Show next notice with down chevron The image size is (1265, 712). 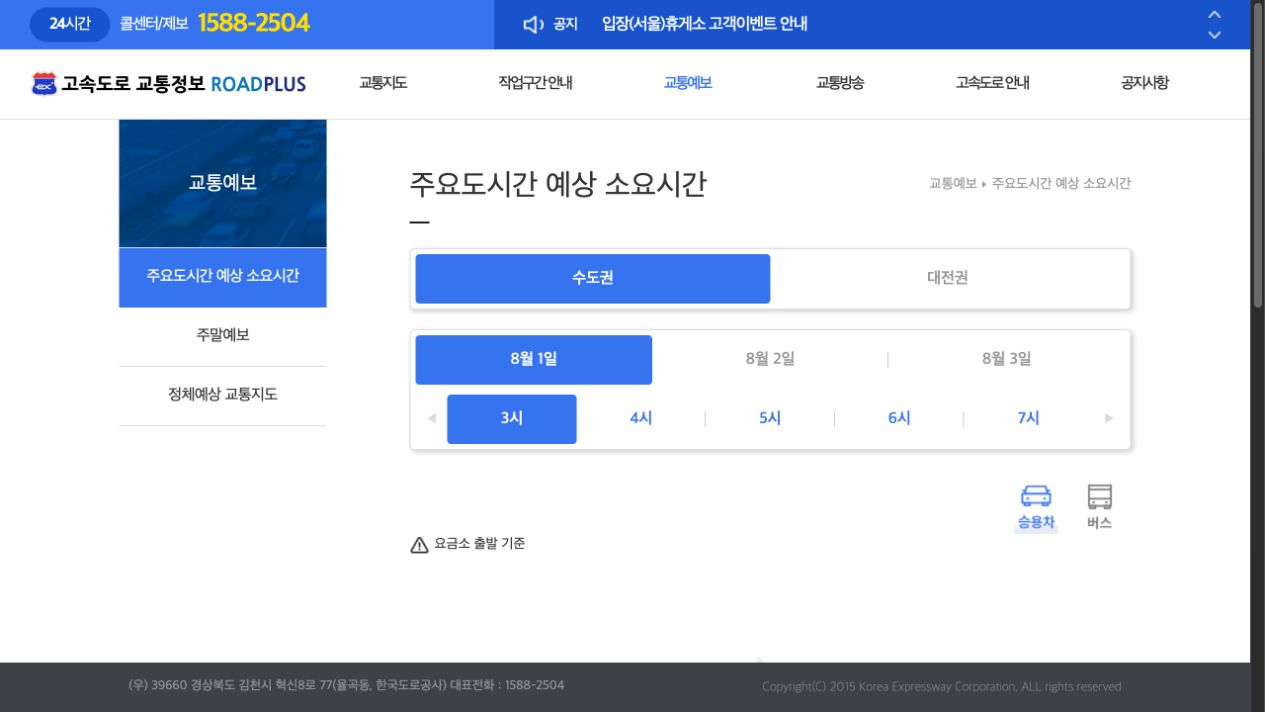(1215, 35)
